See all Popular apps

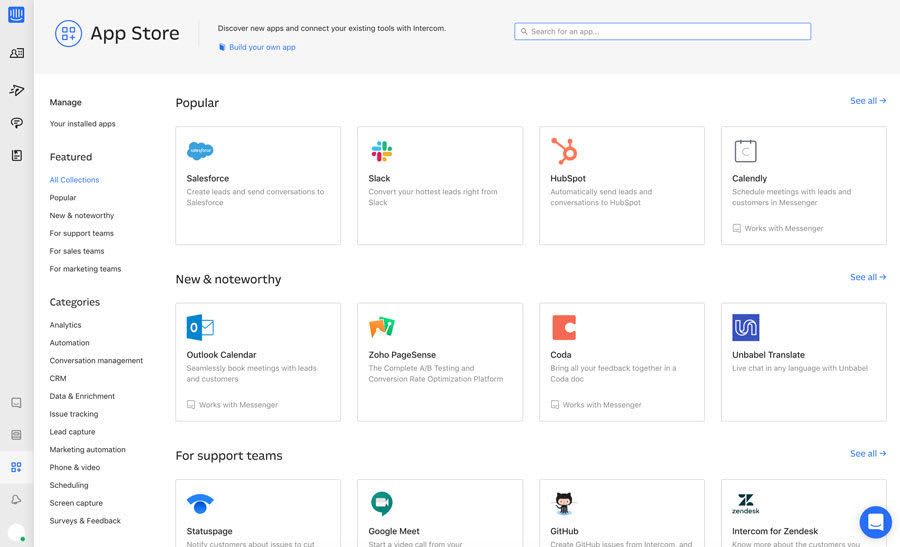[x=868, y=100]
